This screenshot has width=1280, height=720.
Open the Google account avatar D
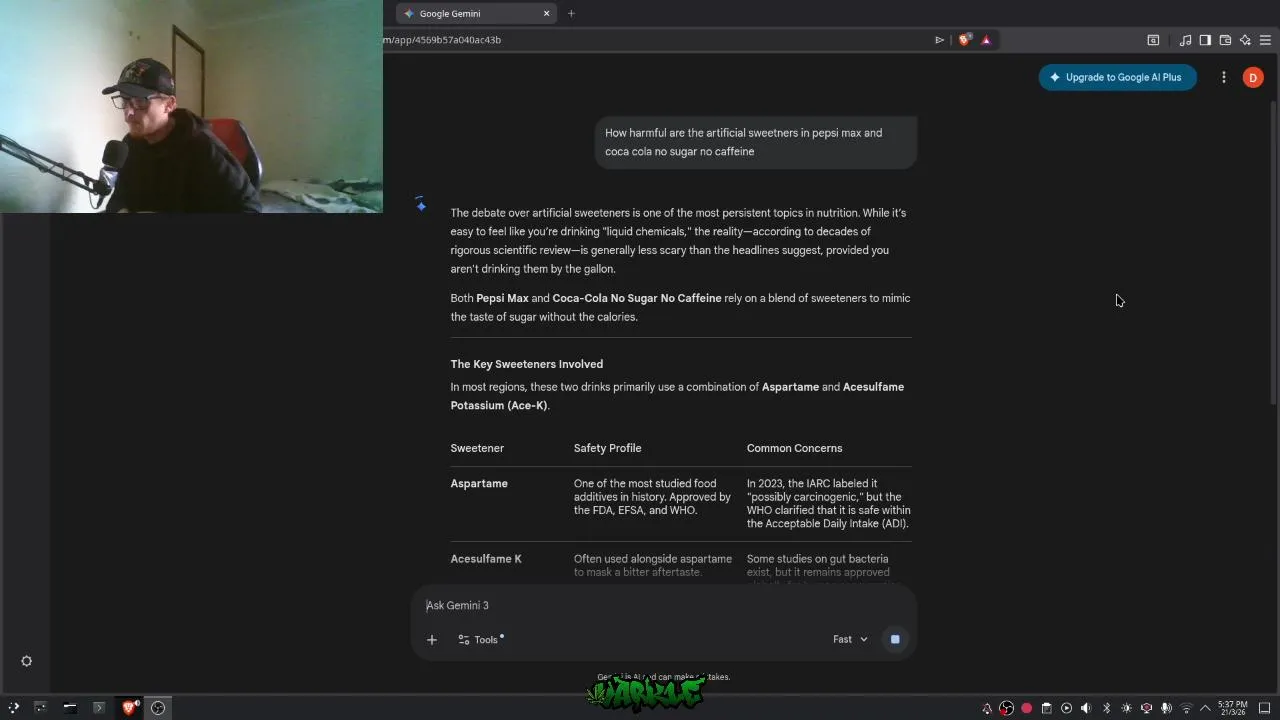pos(1253,77)
